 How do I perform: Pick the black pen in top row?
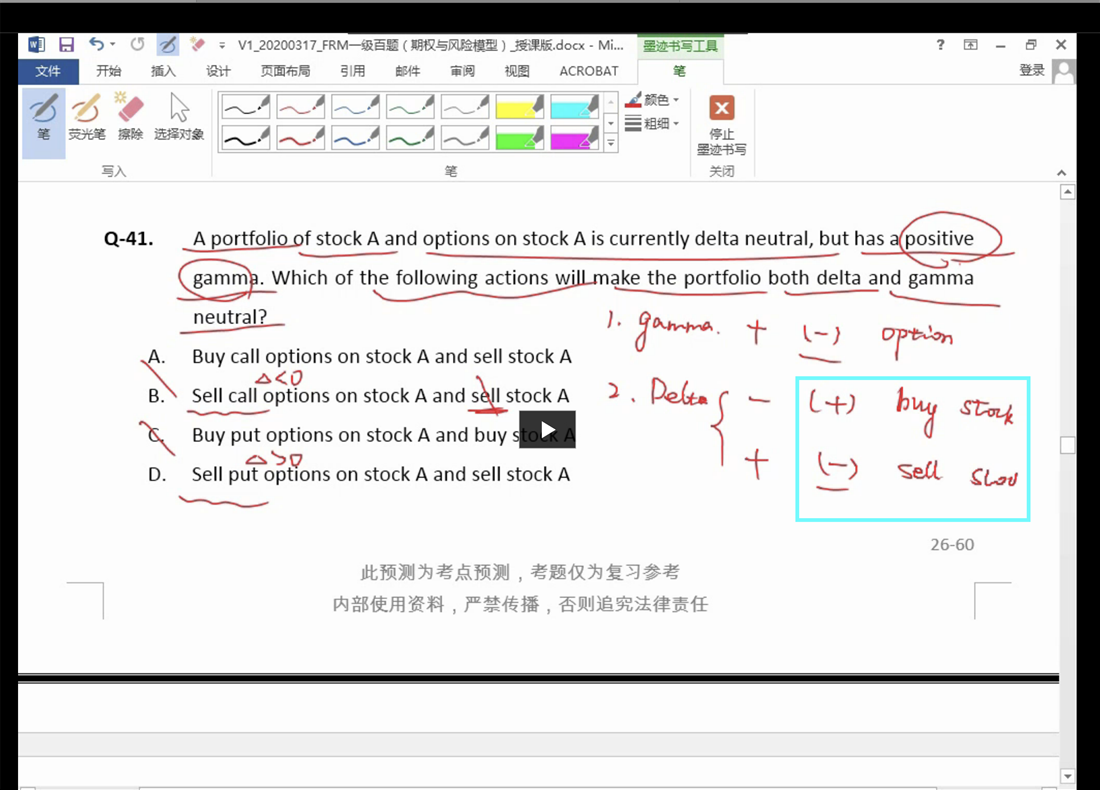tap(246, 107)
